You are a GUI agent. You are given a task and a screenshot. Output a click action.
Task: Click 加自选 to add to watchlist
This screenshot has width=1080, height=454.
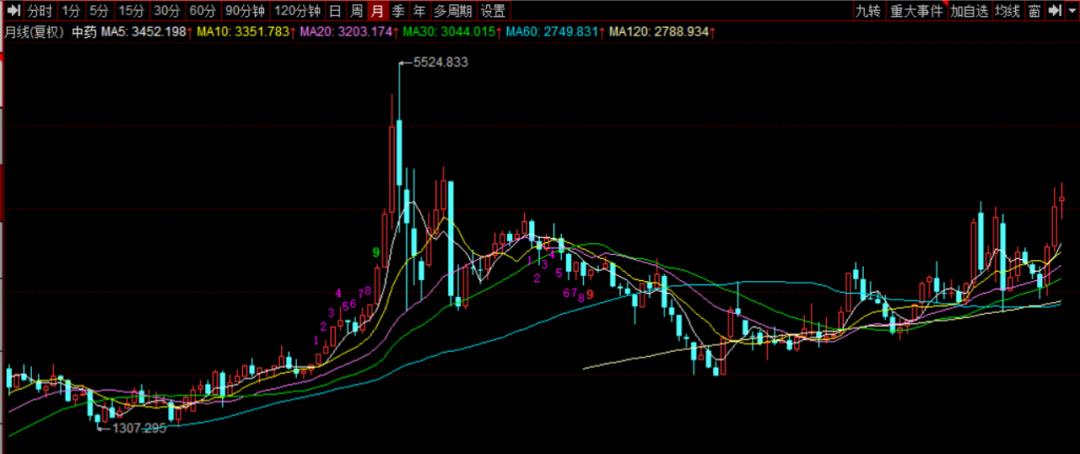969,11
